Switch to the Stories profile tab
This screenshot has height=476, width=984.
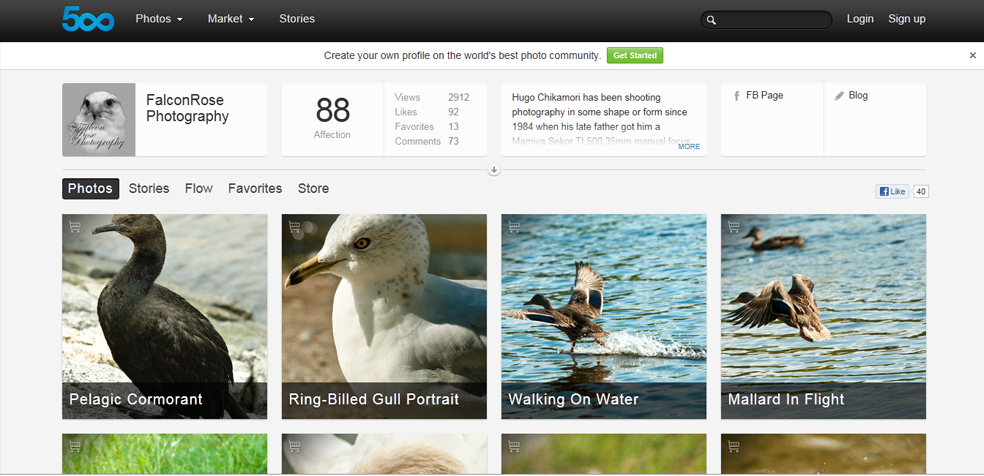pos(149,189)
